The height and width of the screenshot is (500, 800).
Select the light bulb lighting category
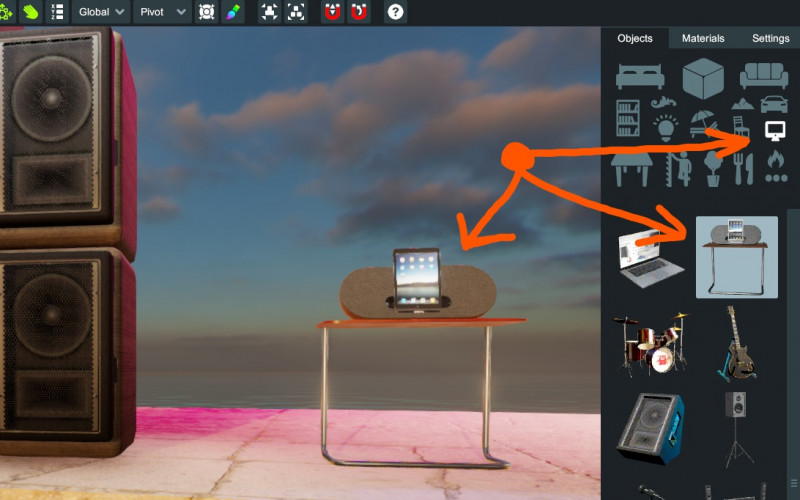point(666,128)
